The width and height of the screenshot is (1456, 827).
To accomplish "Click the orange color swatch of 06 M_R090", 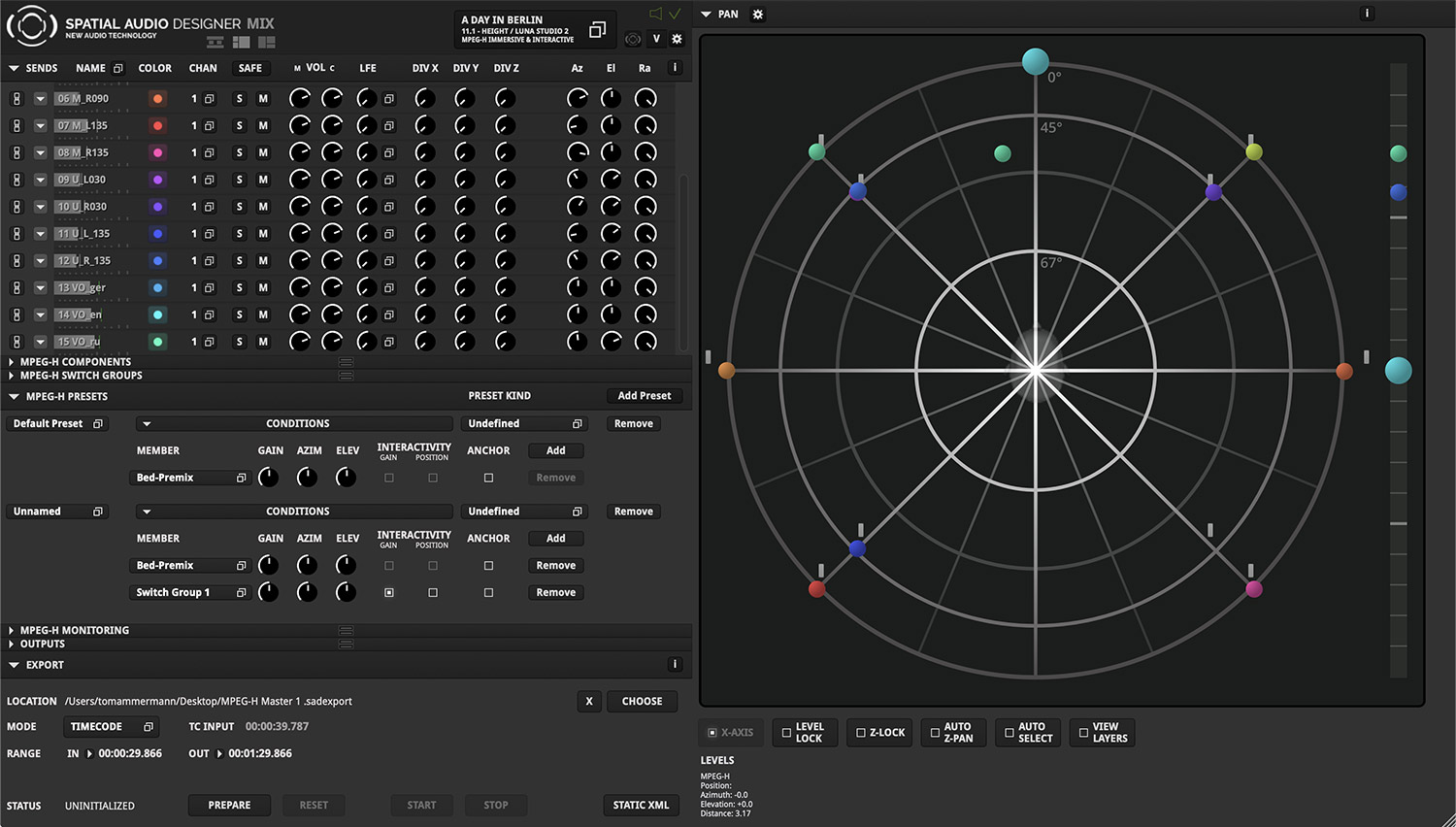I will click(x=157, y=99).
